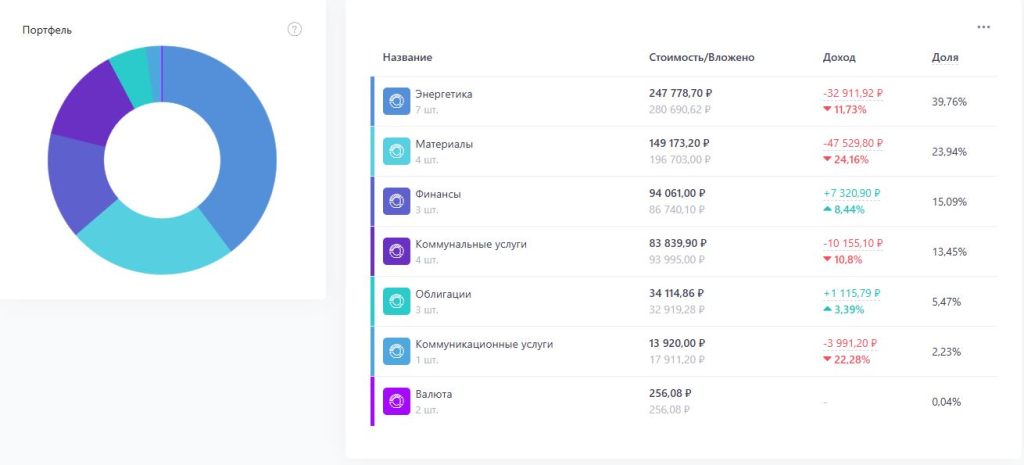
Task: Sort table by Доля column header
Action: click(944, 58)
